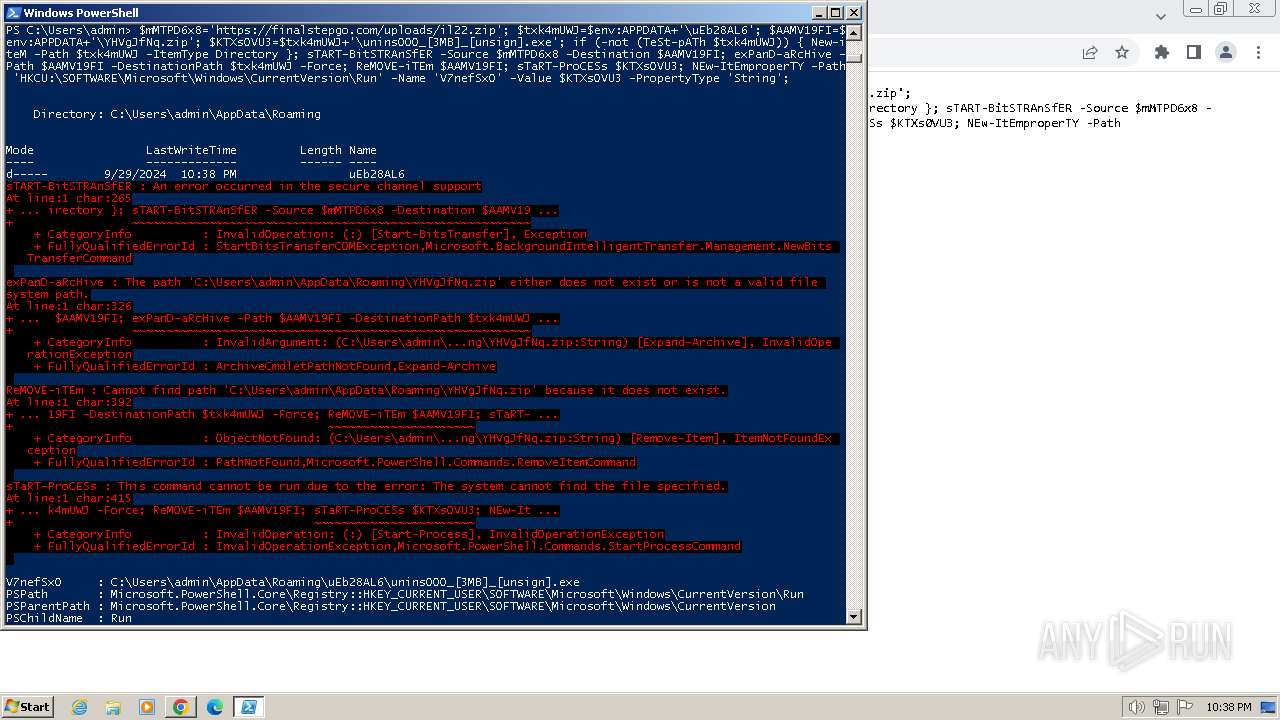1280x720 pixels.
Task: Click the 'ReMOVE-iTEm : Cannot find path' line
Action: coord(366,390)
